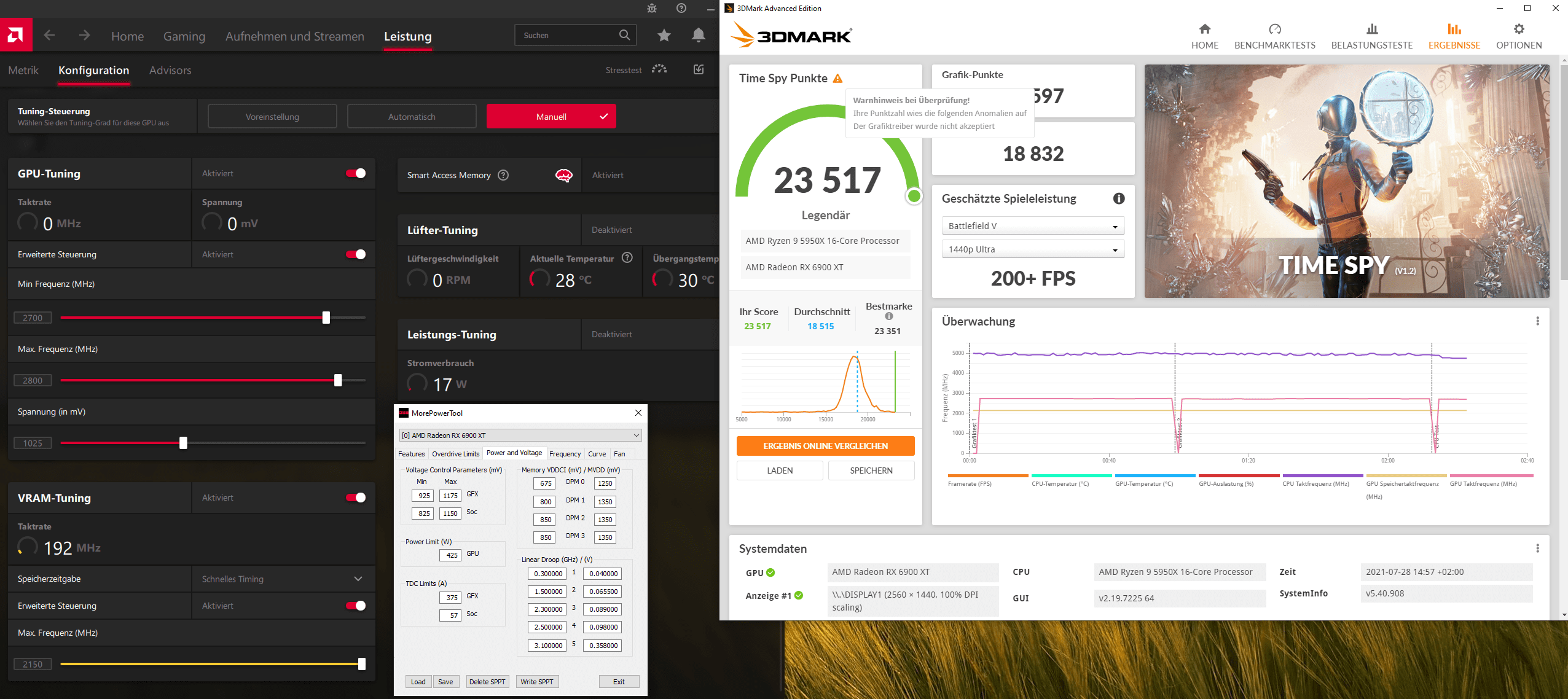1568x699 pixels.
Task: Open the Battlefield V game dropdown
Action: tap(1032, 226)
